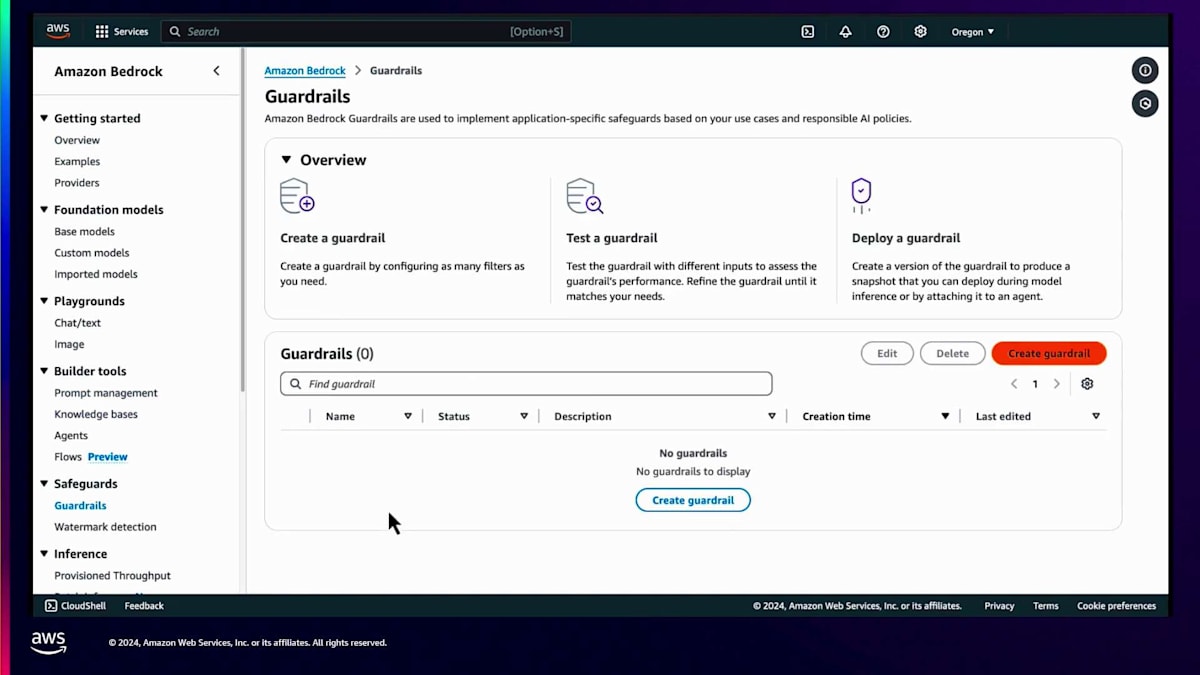
Task: Sort by Description column arrow
Action: pos(772,416)
